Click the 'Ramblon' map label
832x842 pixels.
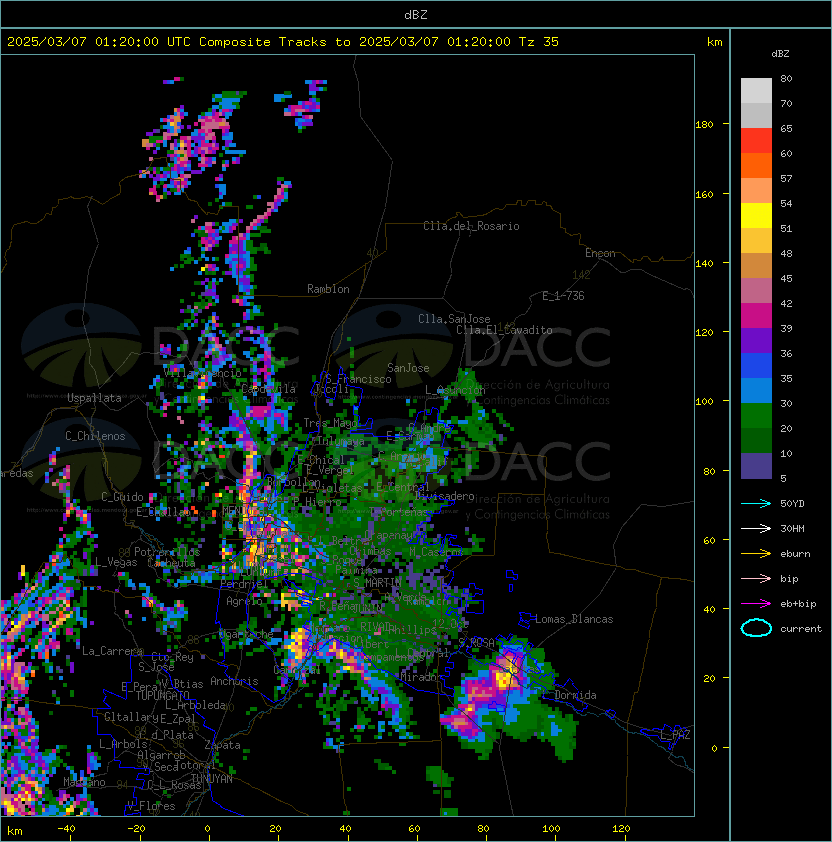coord(328,289)
